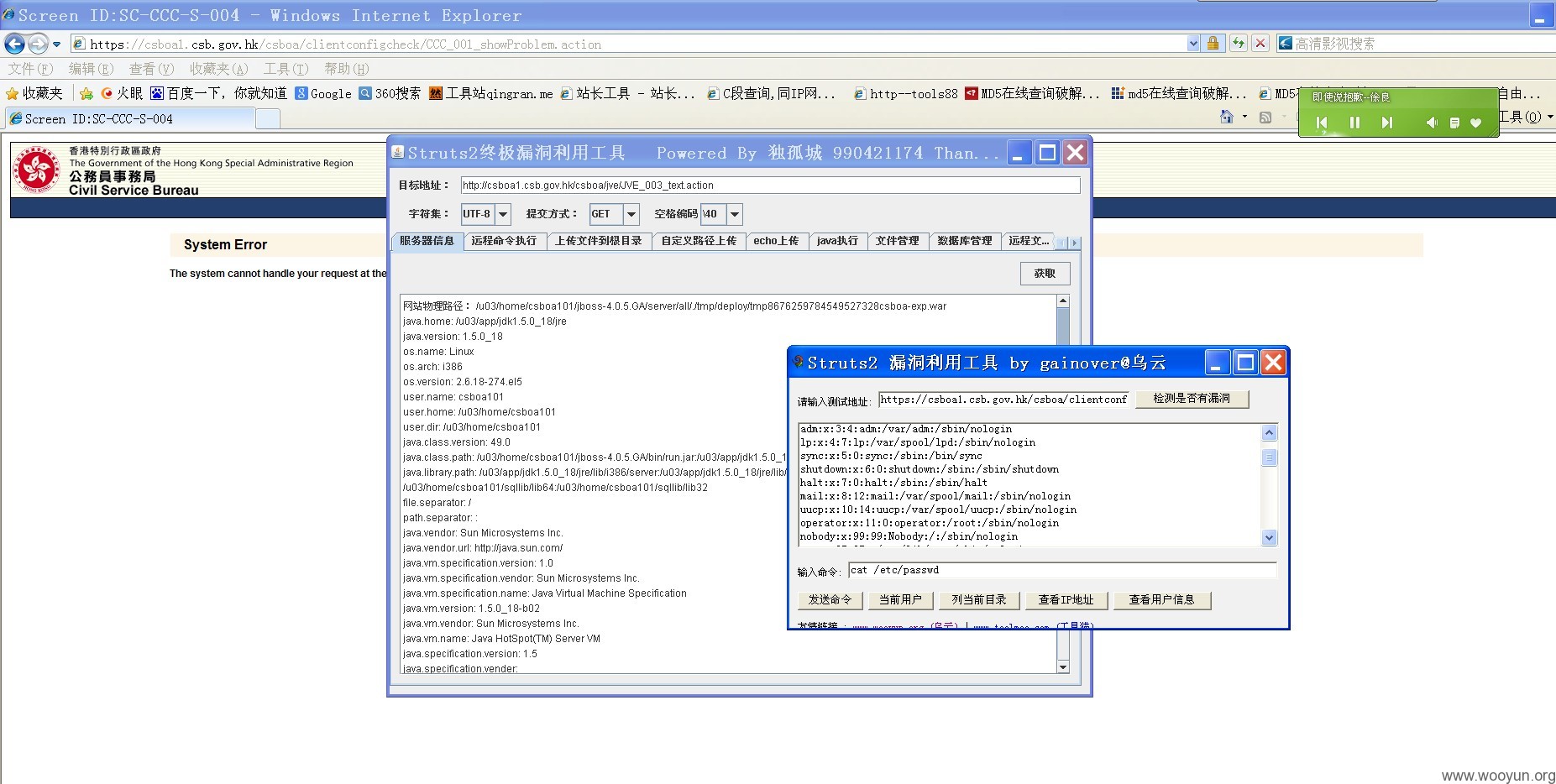This screenshot has height=784, width=1556.
Task: Click the add to favorites bar icon
Action: pyautogui.click(x=86, y=93)
